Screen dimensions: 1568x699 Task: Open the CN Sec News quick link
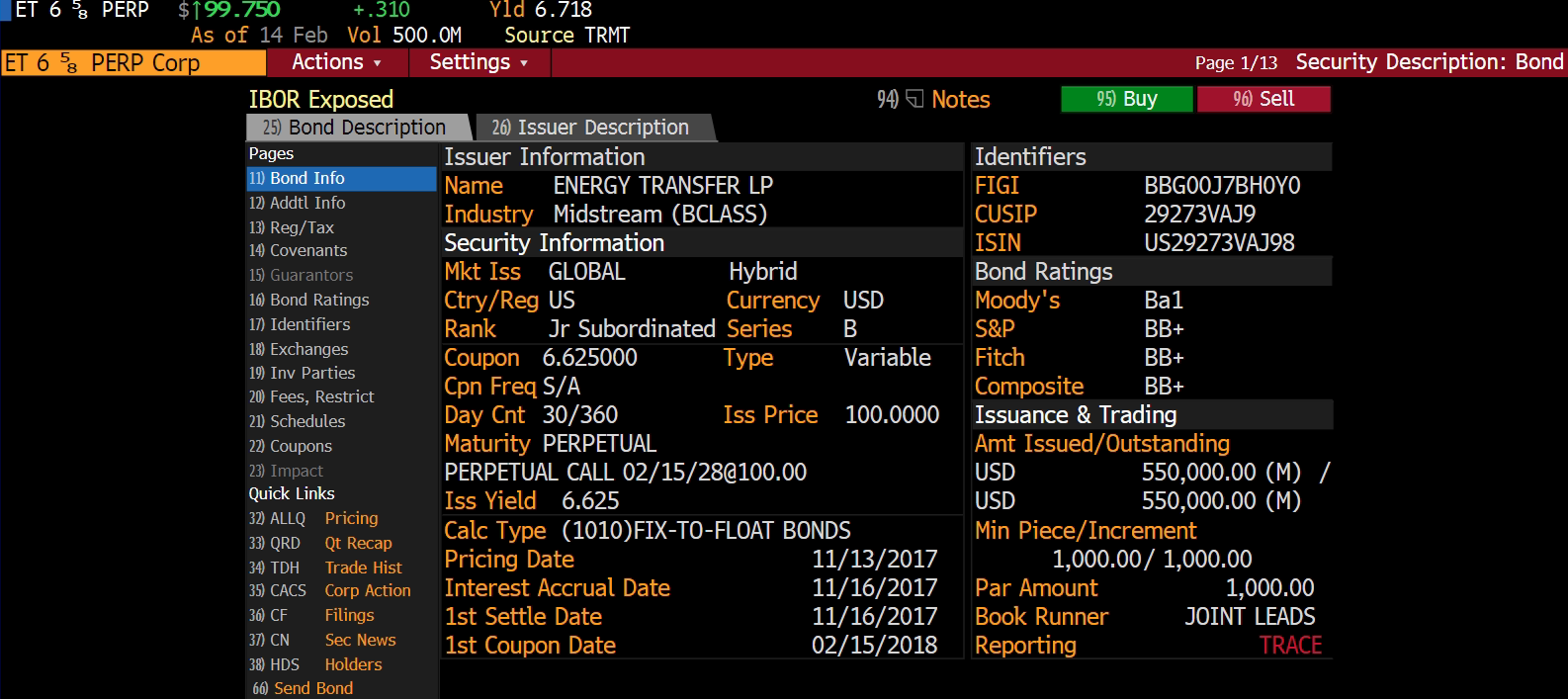[x=322, y=640]
